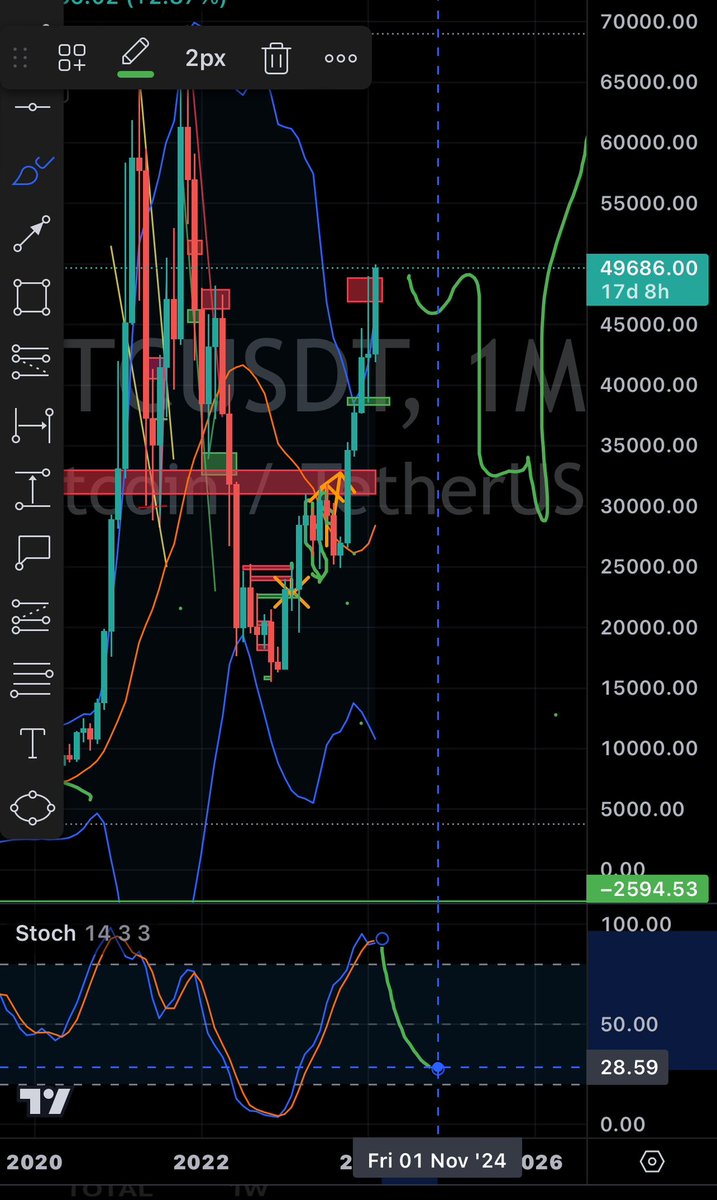
Task: Open pencil line color picker
Action: (x=136, y=58)
